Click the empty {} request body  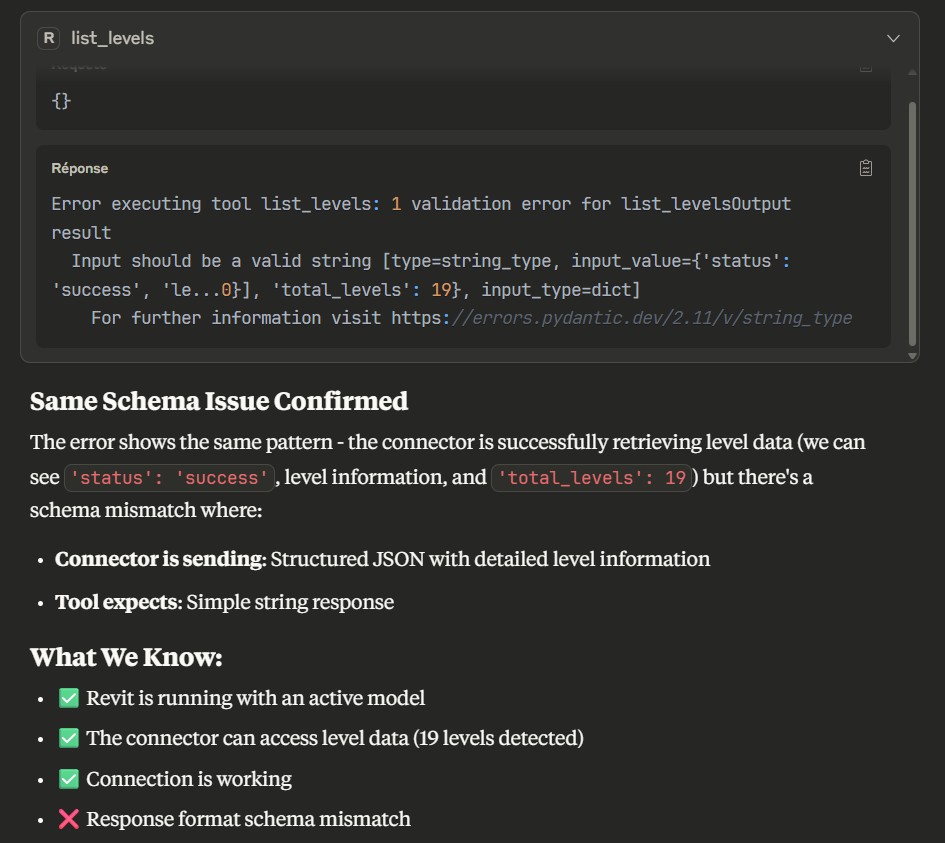[x=61, y=101]
